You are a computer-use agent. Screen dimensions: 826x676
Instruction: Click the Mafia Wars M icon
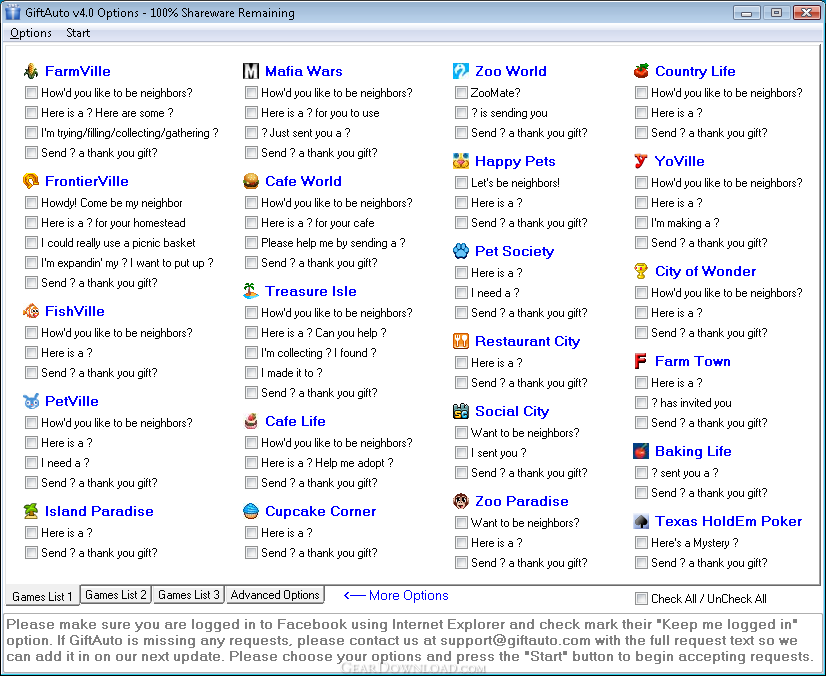pyautogui.click(x=251, y=71)
